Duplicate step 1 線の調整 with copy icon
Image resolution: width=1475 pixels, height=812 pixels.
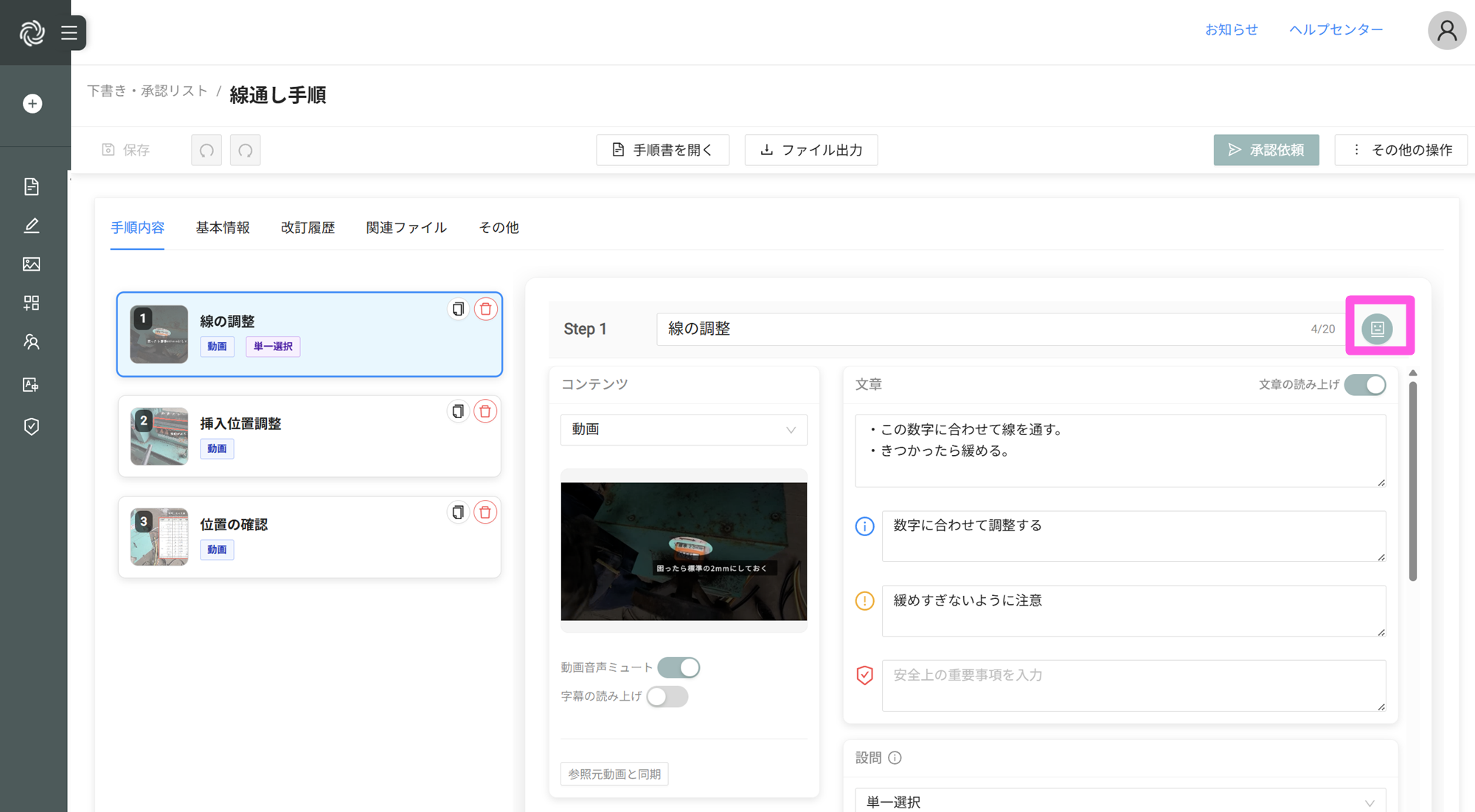point(458,309)
